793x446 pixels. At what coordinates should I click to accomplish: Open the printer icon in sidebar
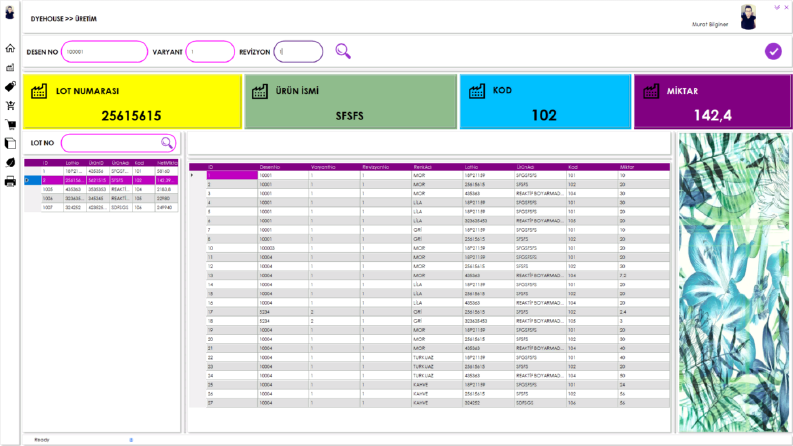click(10, 181)
